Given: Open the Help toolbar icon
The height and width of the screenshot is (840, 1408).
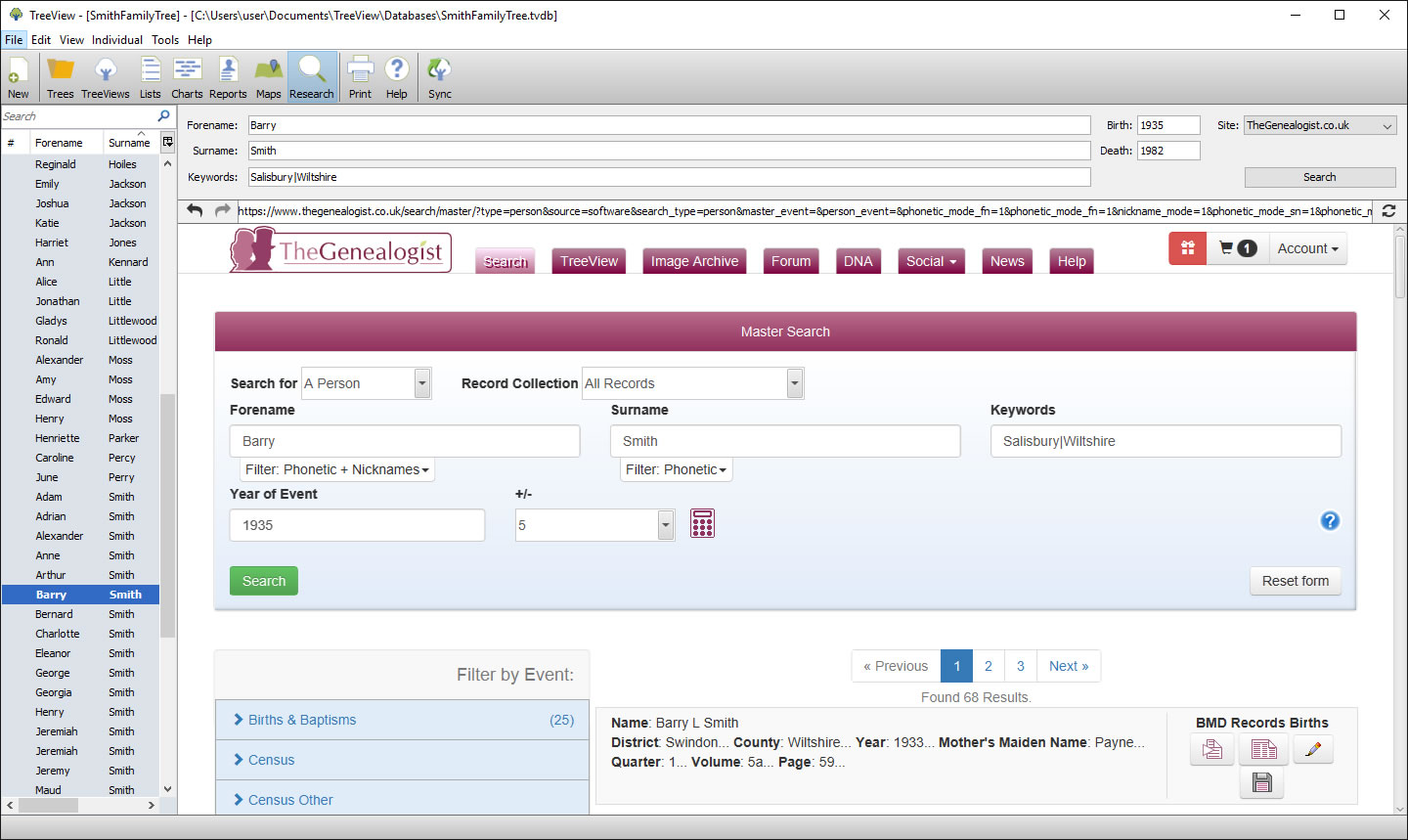Looking at the screenshot, I should (x=397, y=77).
